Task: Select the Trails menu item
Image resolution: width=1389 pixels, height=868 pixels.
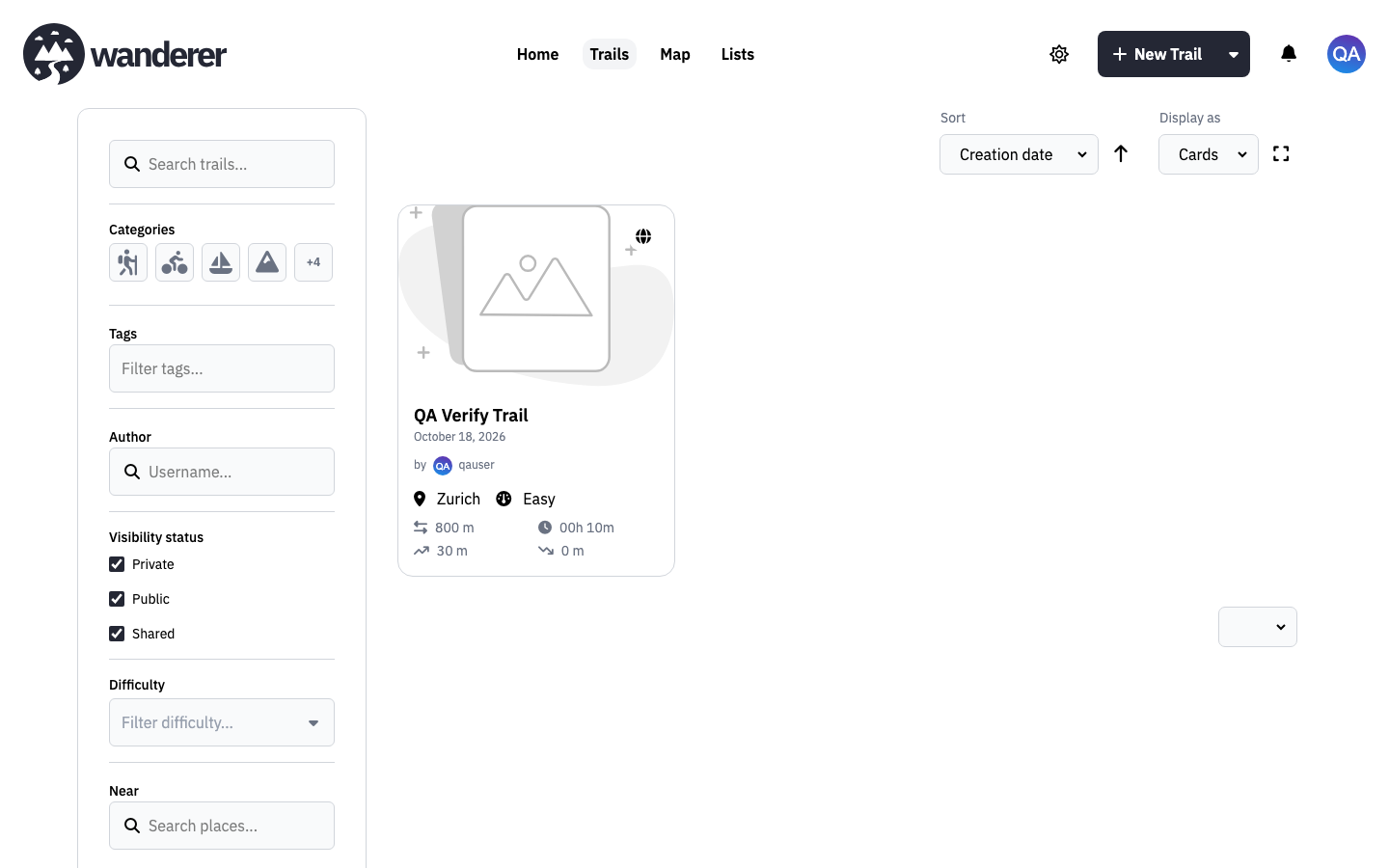Action: tap(610, 54)
